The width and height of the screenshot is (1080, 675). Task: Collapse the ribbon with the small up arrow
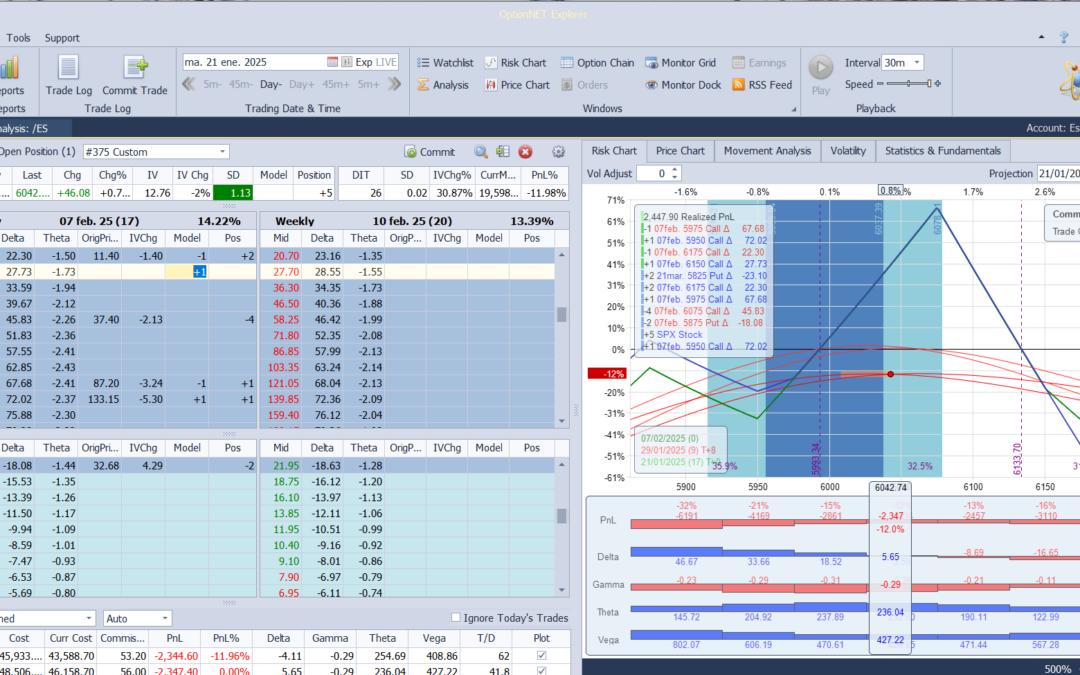tap(1041, 37)
